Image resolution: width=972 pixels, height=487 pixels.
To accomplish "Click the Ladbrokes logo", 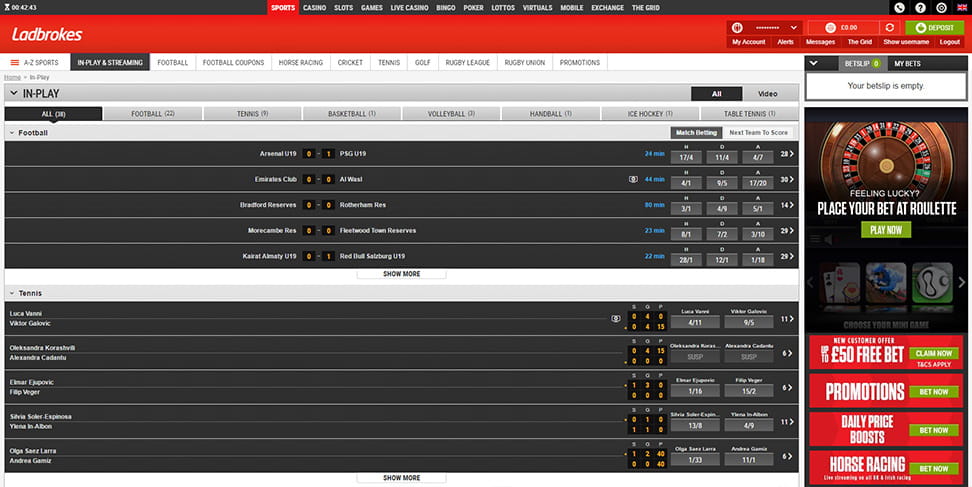I will [47, 35].
